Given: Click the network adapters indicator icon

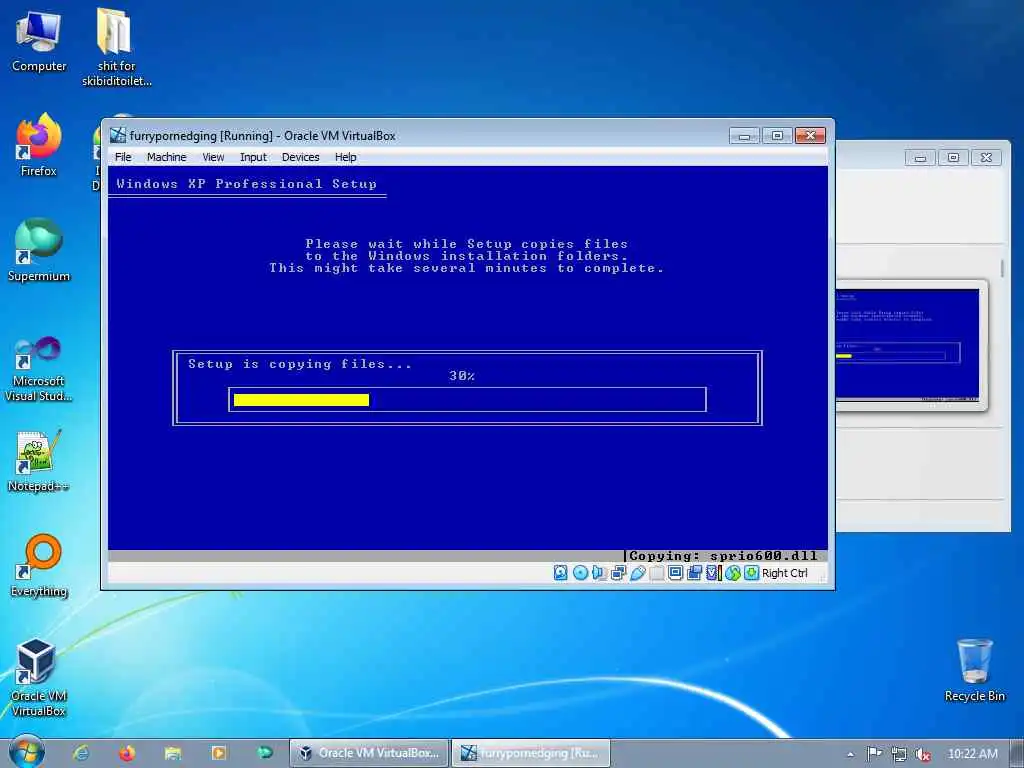Looking at the screenshot, I should 618,573.
